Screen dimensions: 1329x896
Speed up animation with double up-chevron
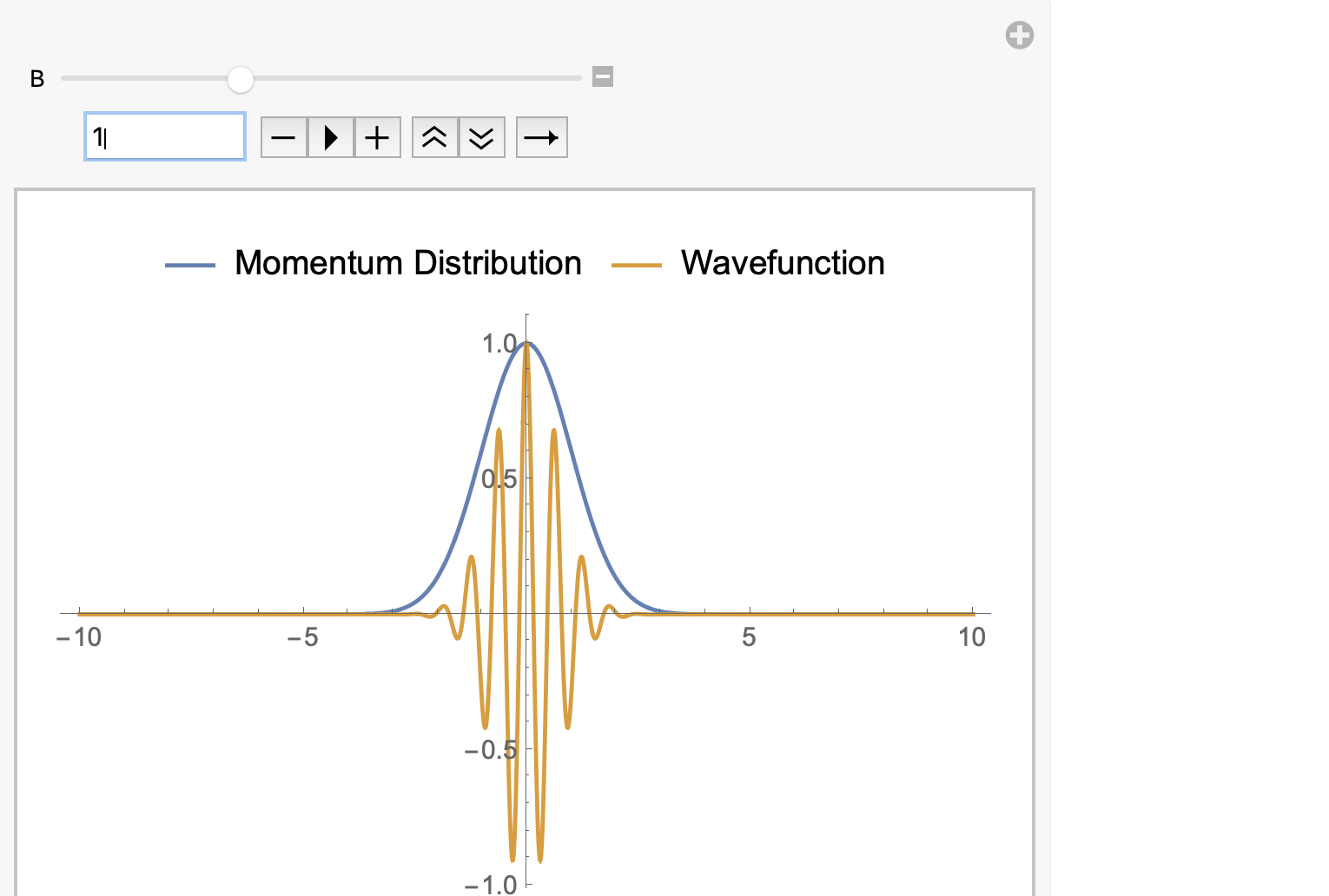tap(434, 137)
